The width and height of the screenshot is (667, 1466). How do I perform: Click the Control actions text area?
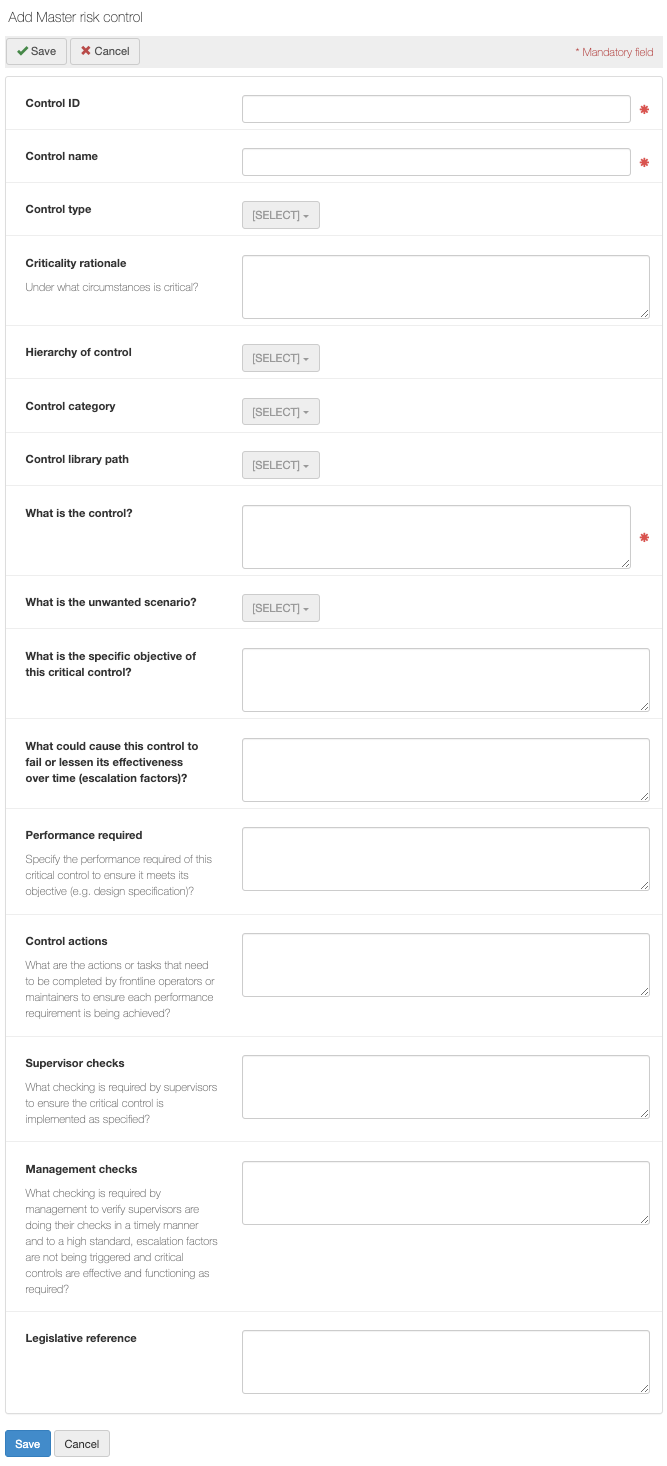tap(446, 965)
